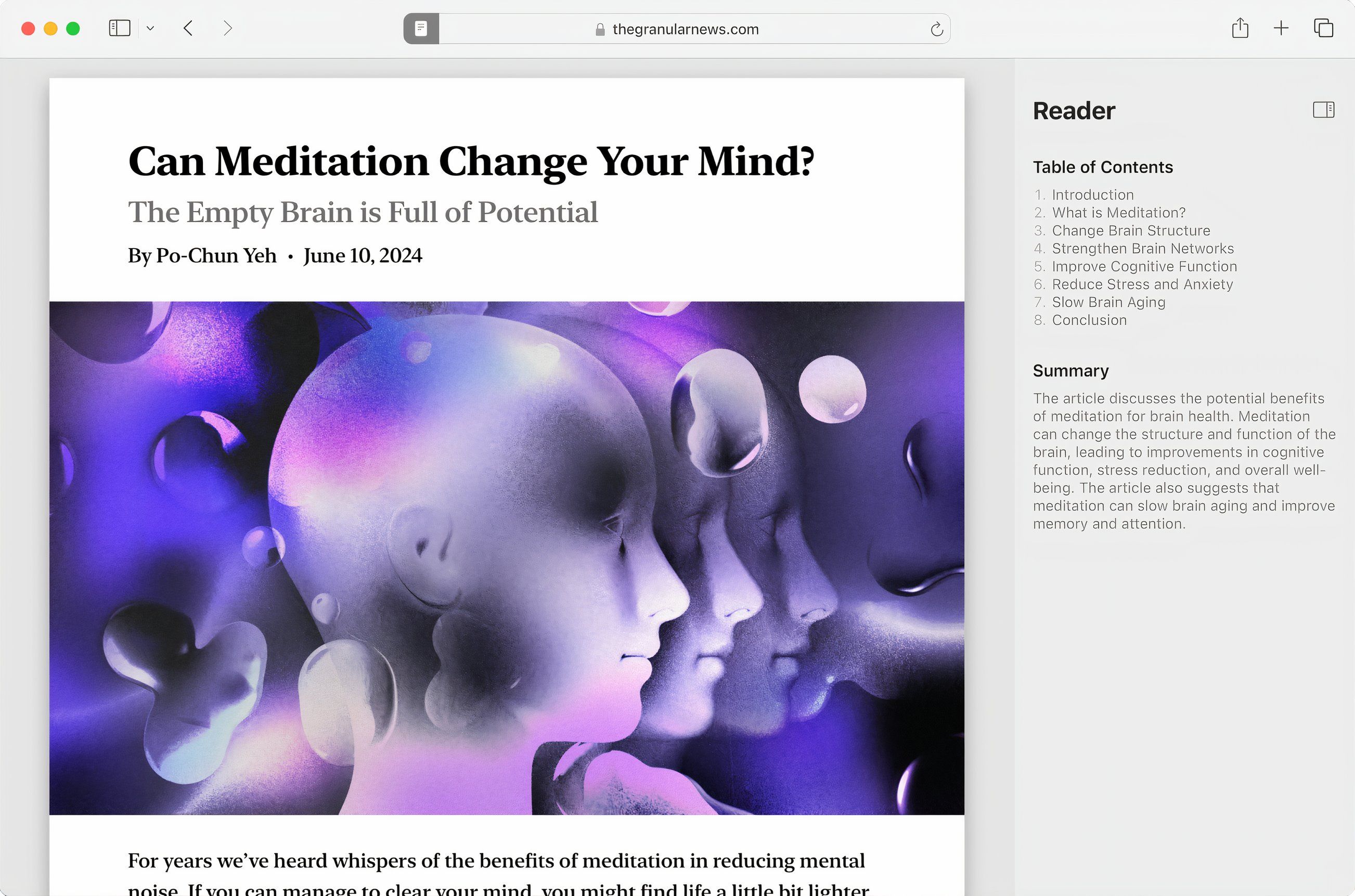Image resolution: width=1355 pixels, height=896 pixels.
Task: Expand the Table of Contents section
Action: (1103, 167)
